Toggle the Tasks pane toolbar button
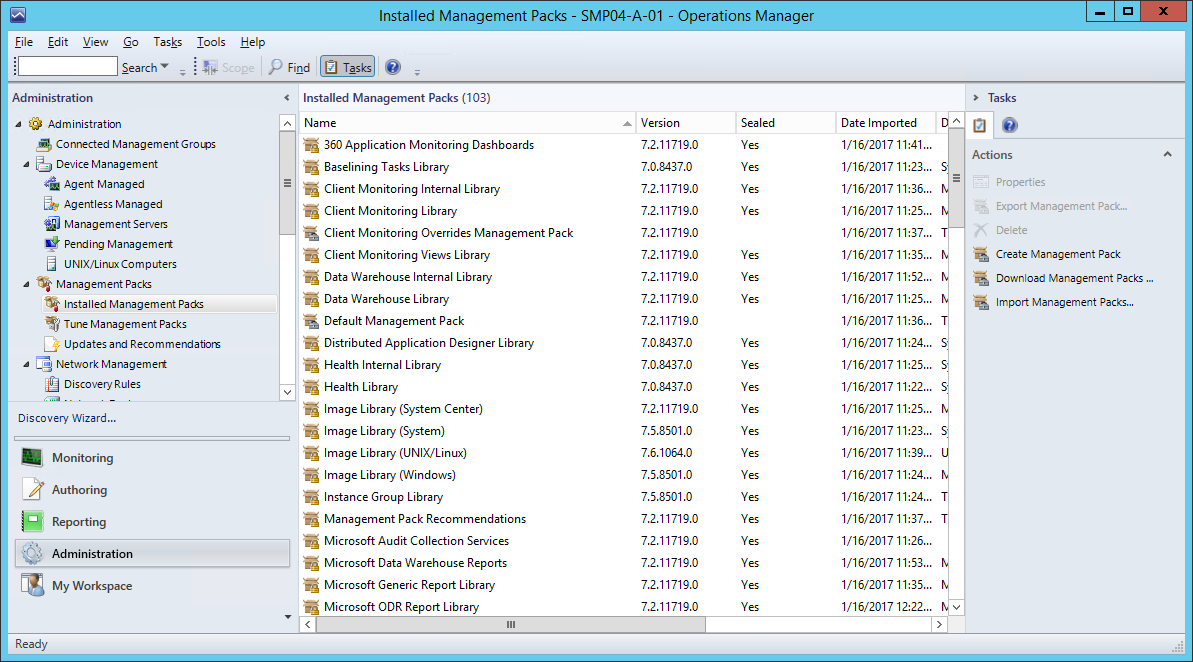The height and width of the screenshot is (662, 1193). click(x=347, y=67)
